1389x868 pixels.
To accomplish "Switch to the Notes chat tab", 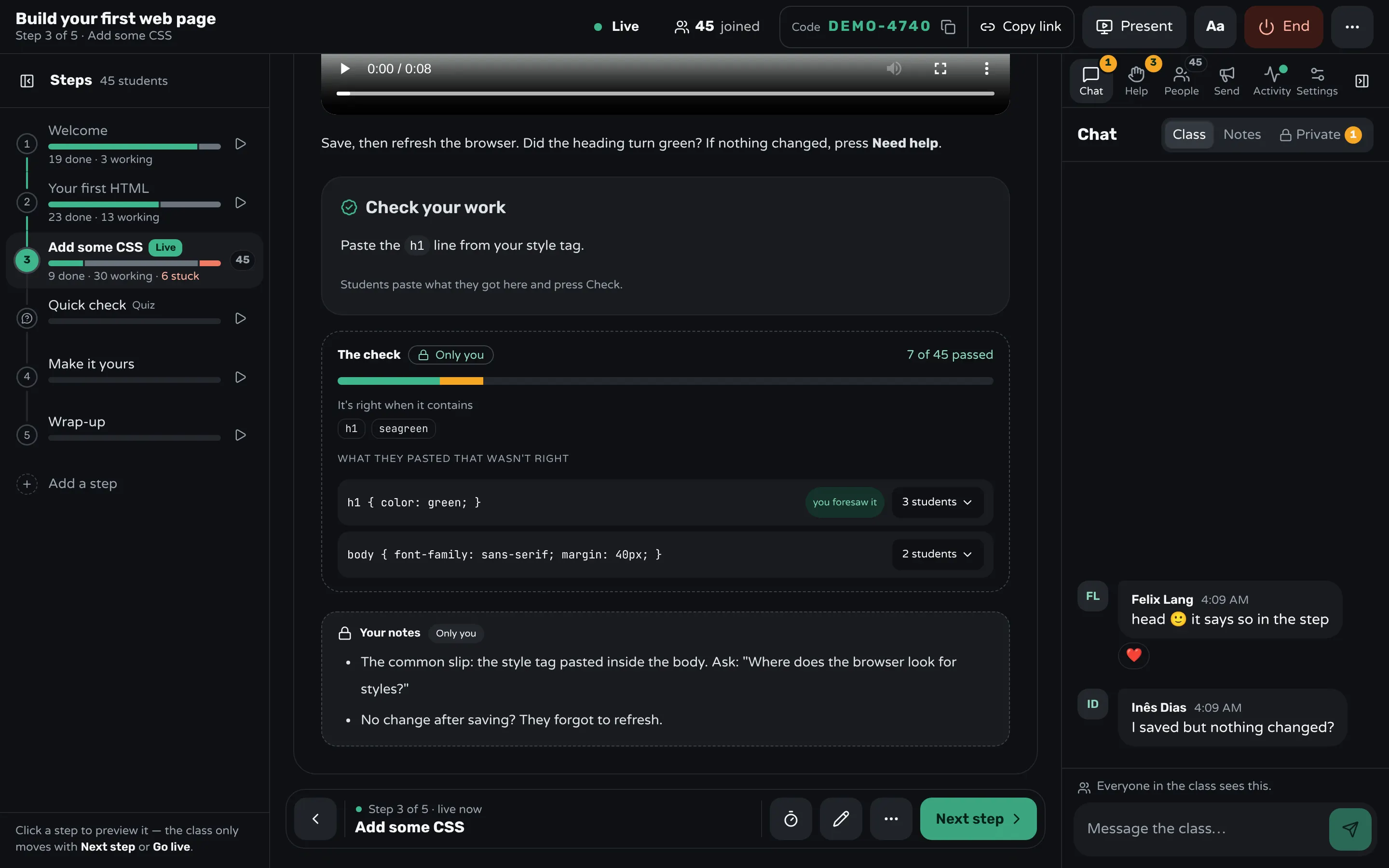I will tap(1241, 135).
